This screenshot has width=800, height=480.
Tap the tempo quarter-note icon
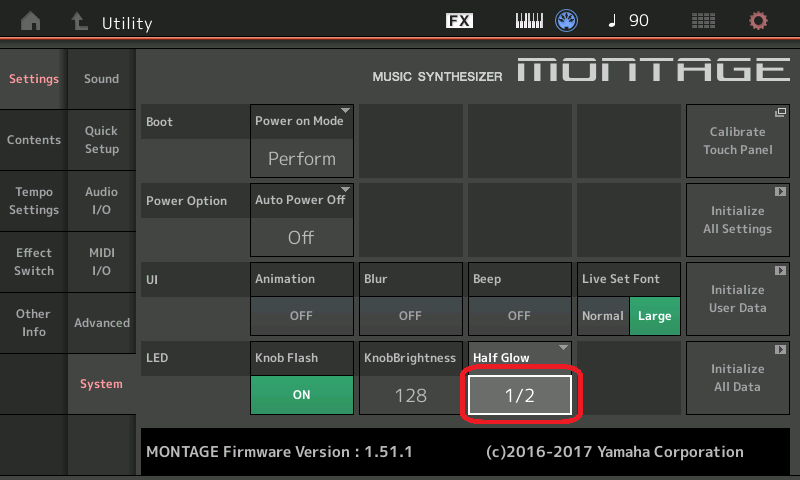pyautogui.click(x=612, y=21)
